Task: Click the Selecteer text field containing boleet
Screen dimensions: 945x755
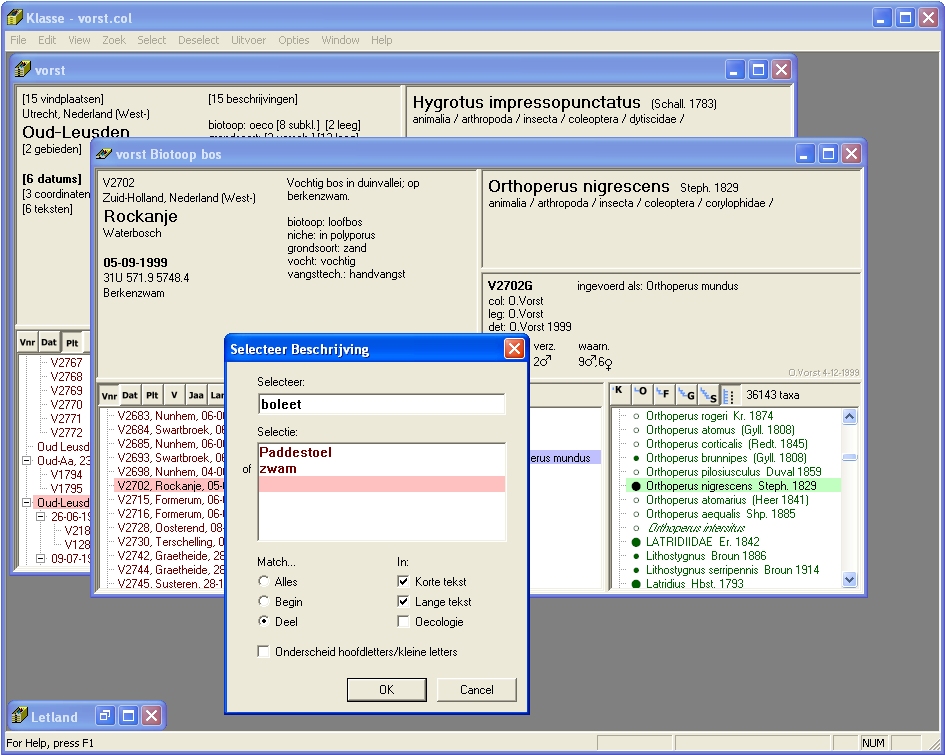Action: (x=380, y=405)
